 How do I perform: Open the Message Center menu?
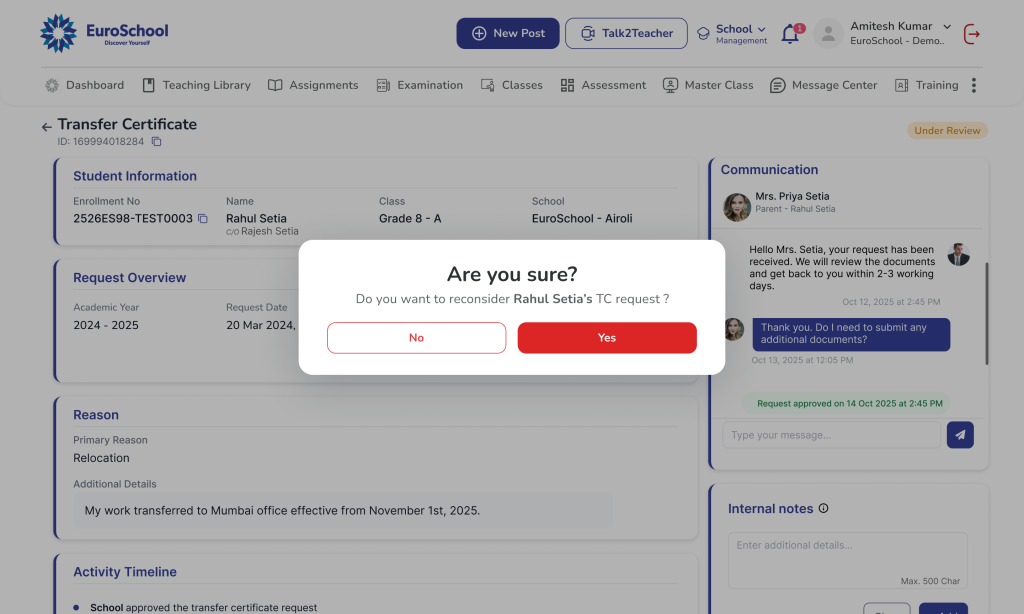(823, 85)
